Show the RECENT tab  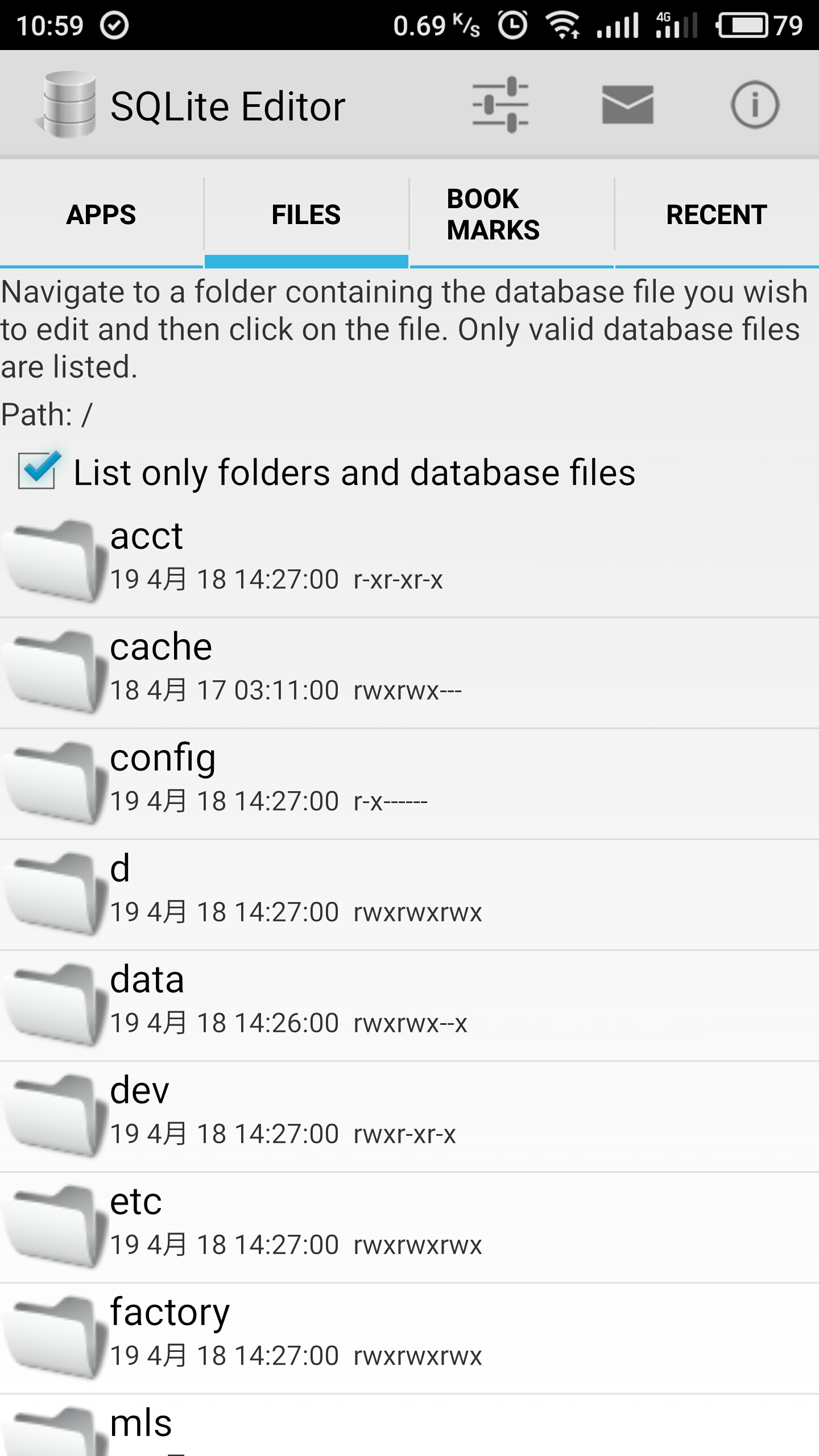tap(717, 215)
